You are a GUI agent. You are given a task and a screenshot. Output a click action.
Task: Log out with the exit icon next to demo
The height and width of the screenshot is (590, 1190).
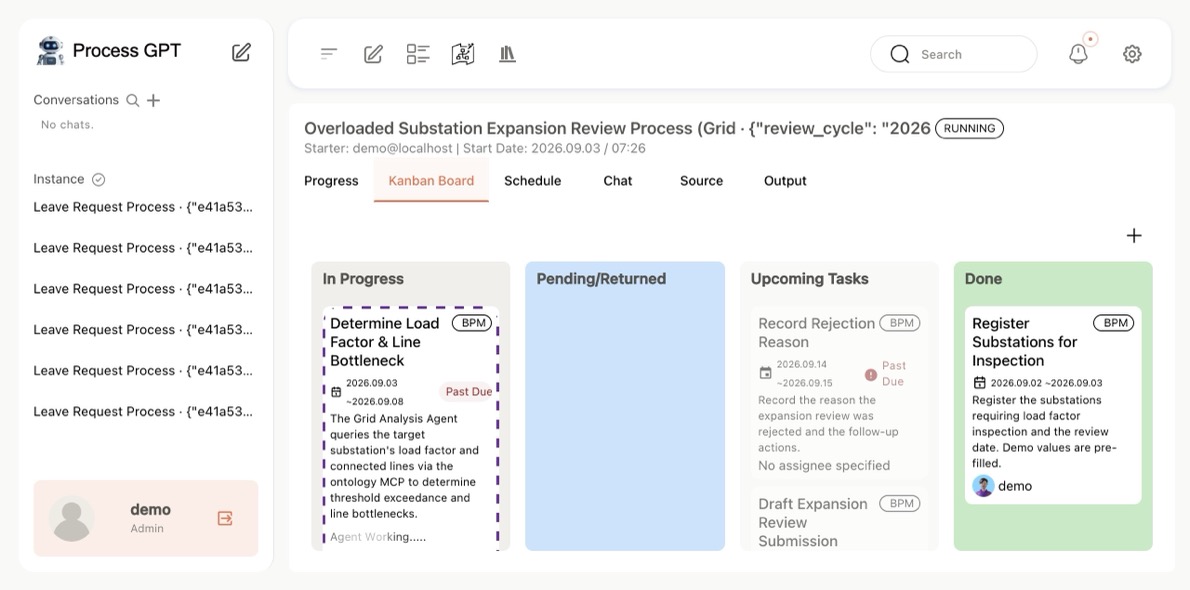point(225,518)
